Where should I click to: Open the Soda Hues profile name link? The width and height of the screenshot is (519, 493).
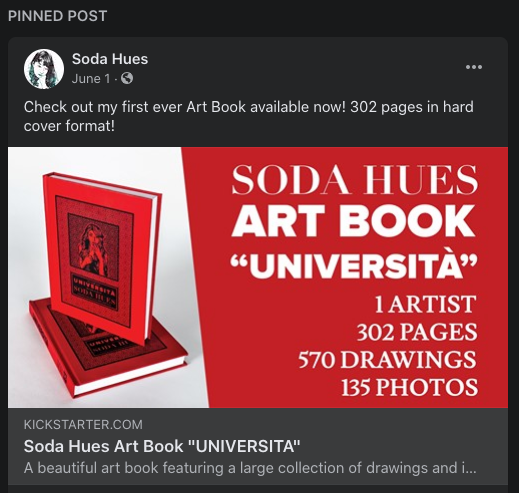(x=110, y=59)
